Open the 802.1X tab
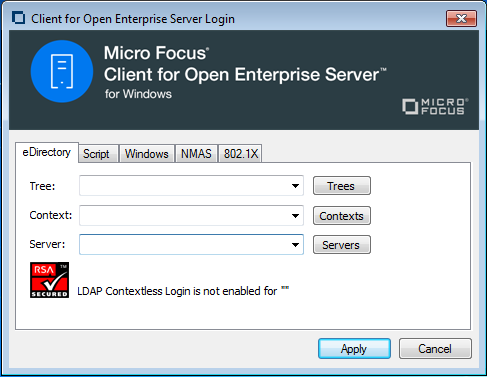Screen dimensions: 487x377 241,154
